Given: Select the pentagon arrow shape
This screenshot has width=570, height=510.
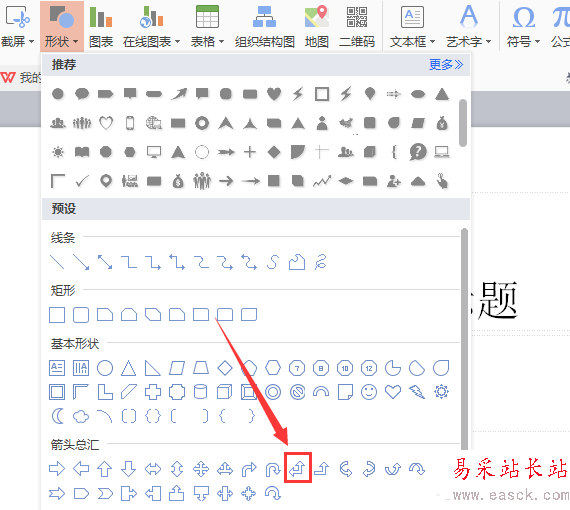Looking at the screenshot, I should point(81,493).
